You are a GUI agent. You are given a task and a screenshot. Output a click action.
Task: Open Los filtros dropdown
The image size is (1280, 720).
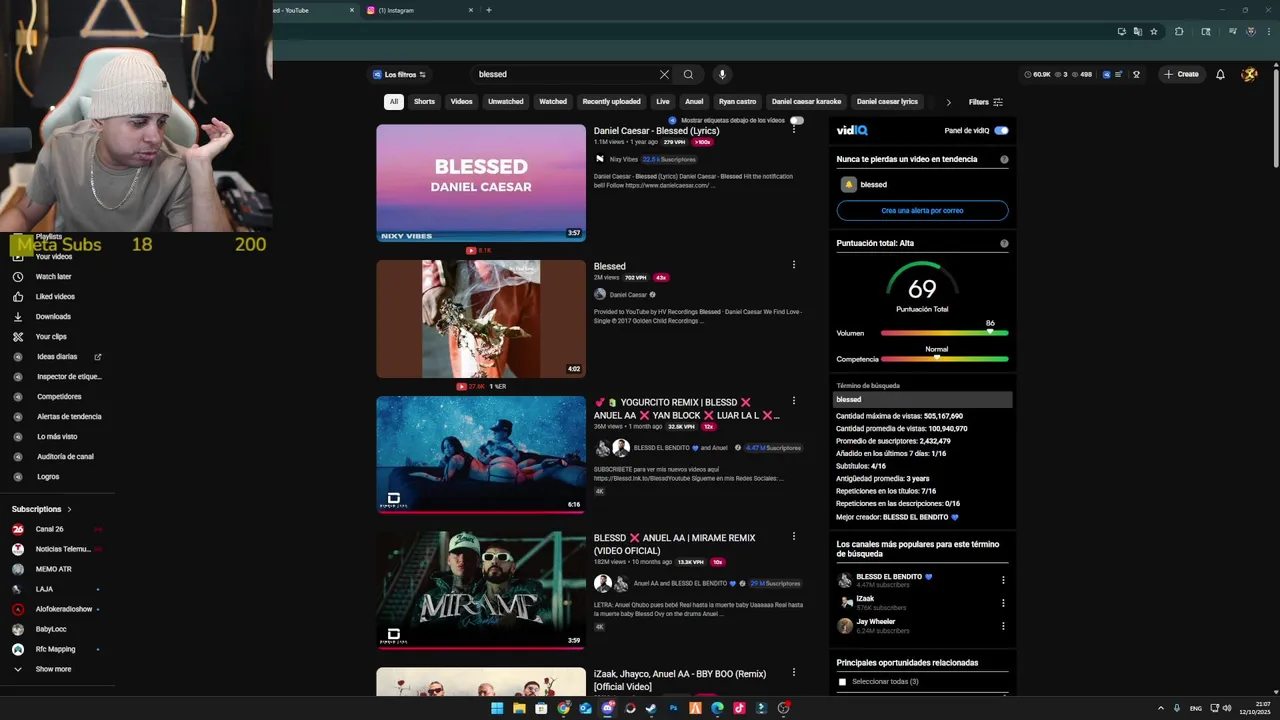[x=400, y=74]
